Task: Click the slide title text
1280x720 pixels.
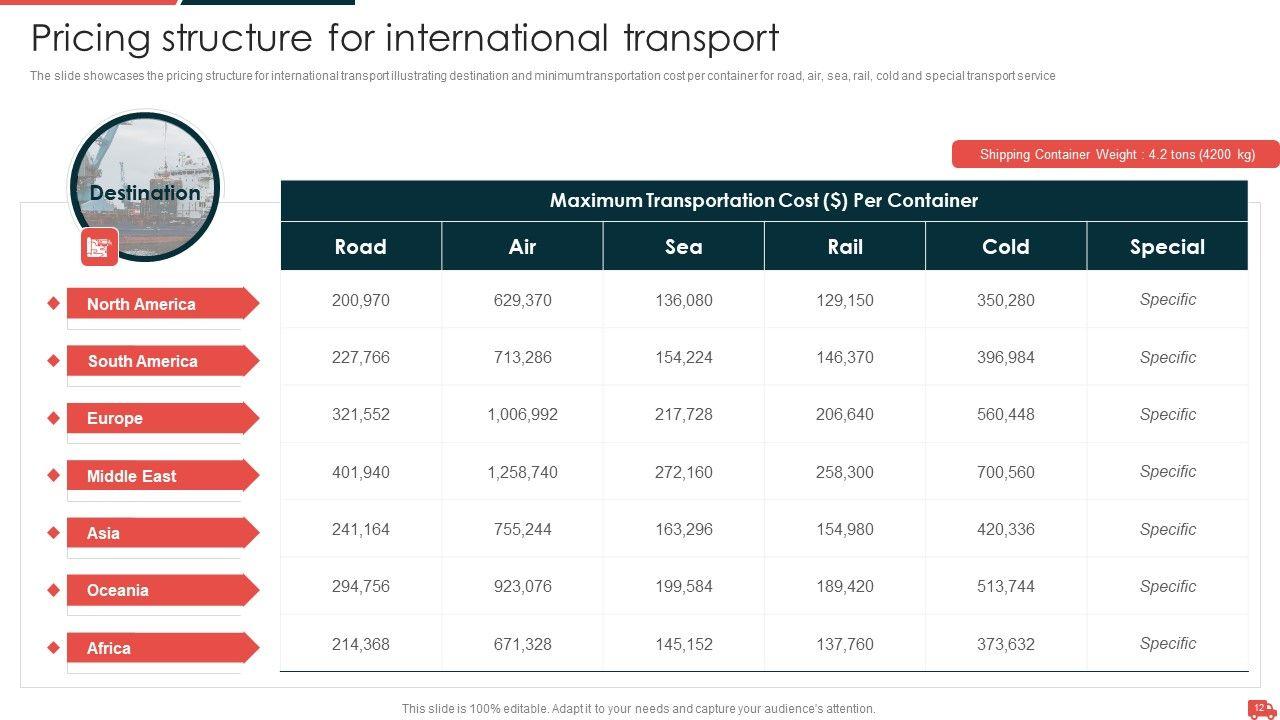Action: pyautogui.click(x=405, y=38)
